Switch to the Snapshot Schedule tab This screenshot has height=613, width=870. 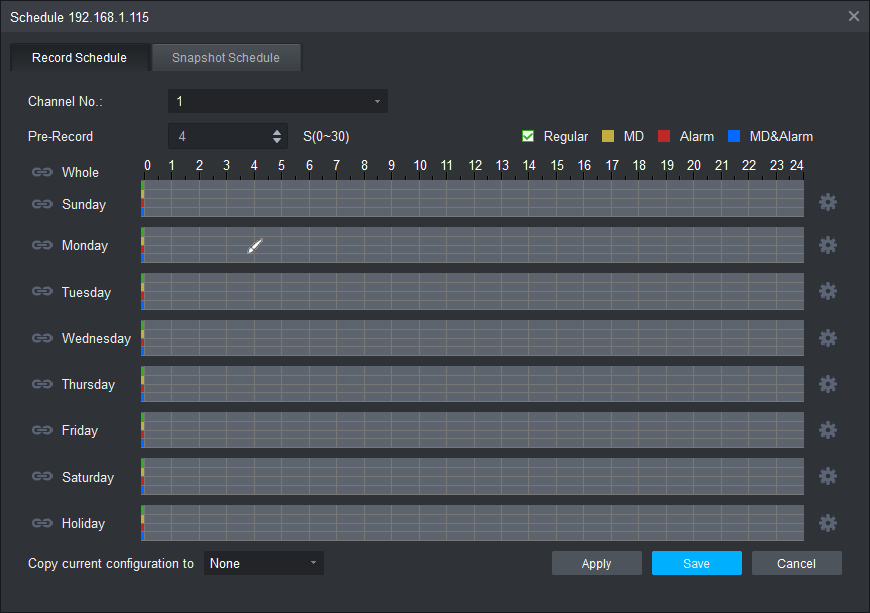click(x=226, y=58)
